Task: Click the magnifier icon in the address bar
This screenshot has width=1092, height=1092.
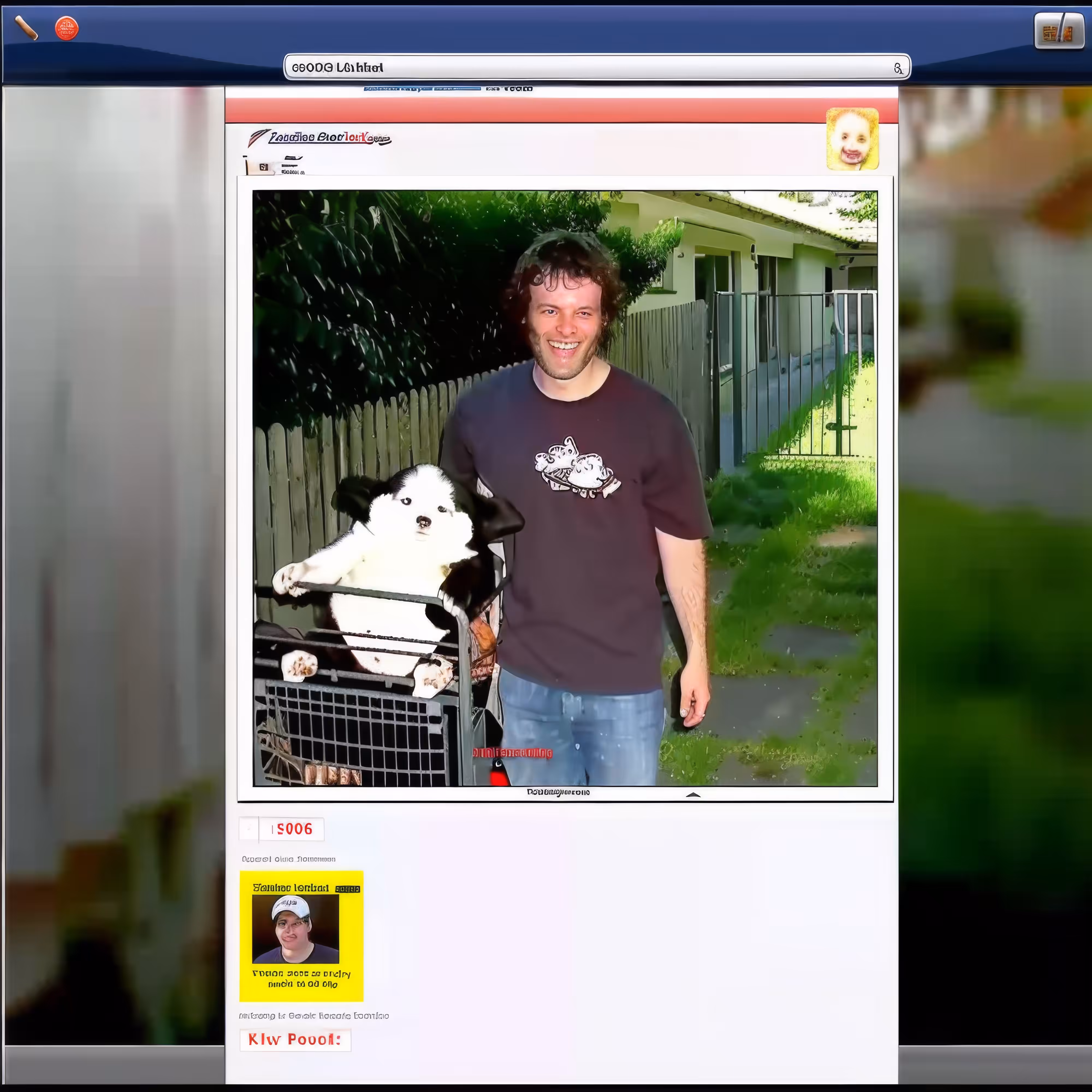Action: click(898, 69)
